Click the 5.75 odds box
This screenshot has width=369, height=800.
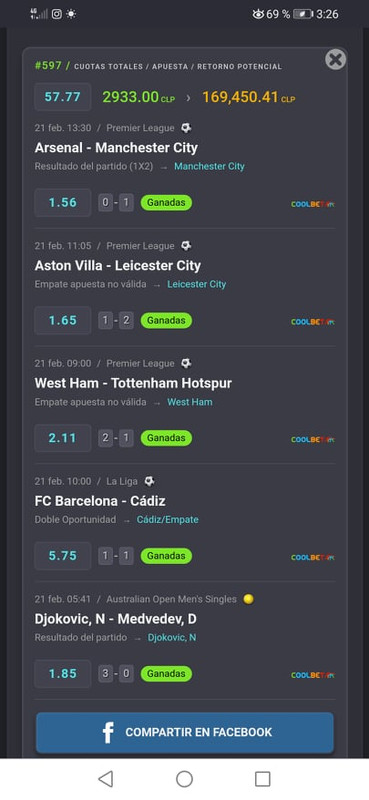point(62,556)
